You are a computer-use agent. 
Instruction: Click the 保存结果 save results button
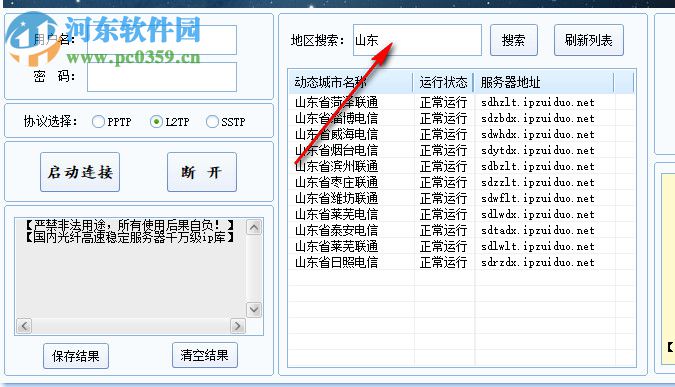point(76,356)
